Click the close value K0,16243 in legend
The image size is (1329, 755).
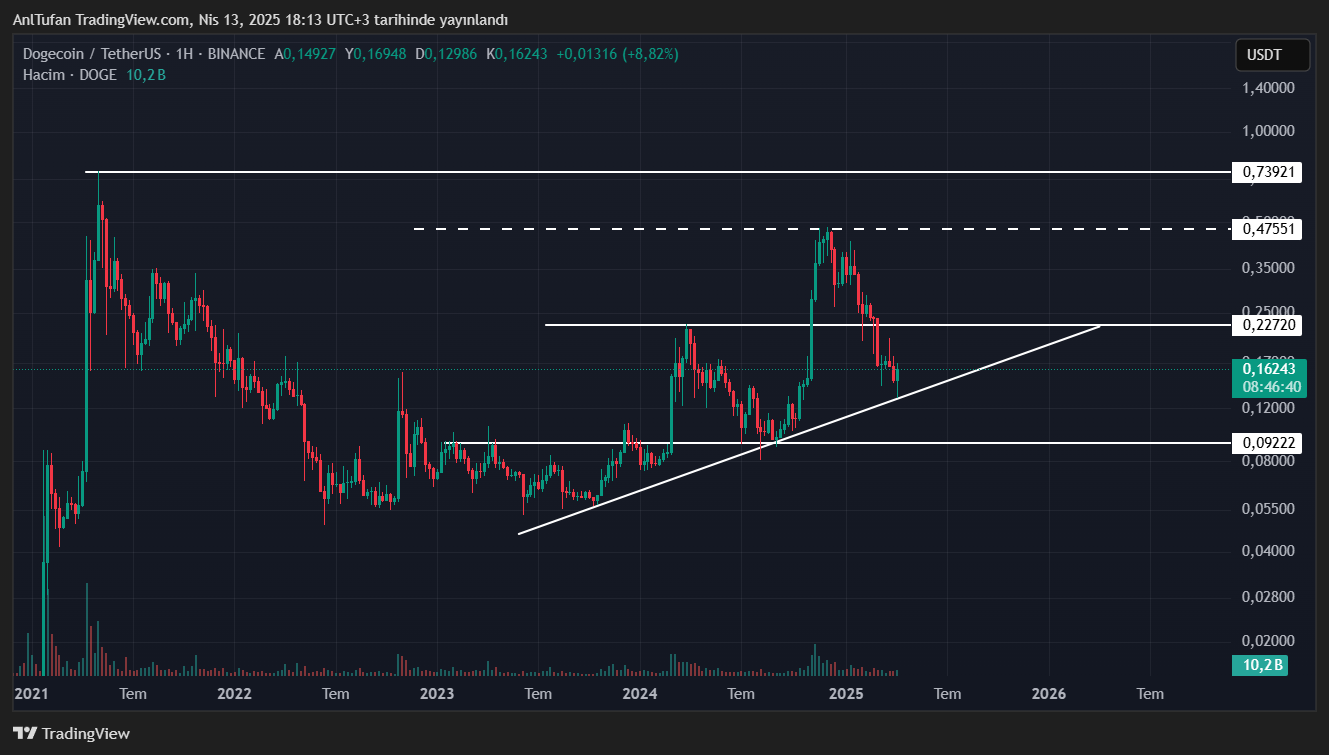coord(517,54)
